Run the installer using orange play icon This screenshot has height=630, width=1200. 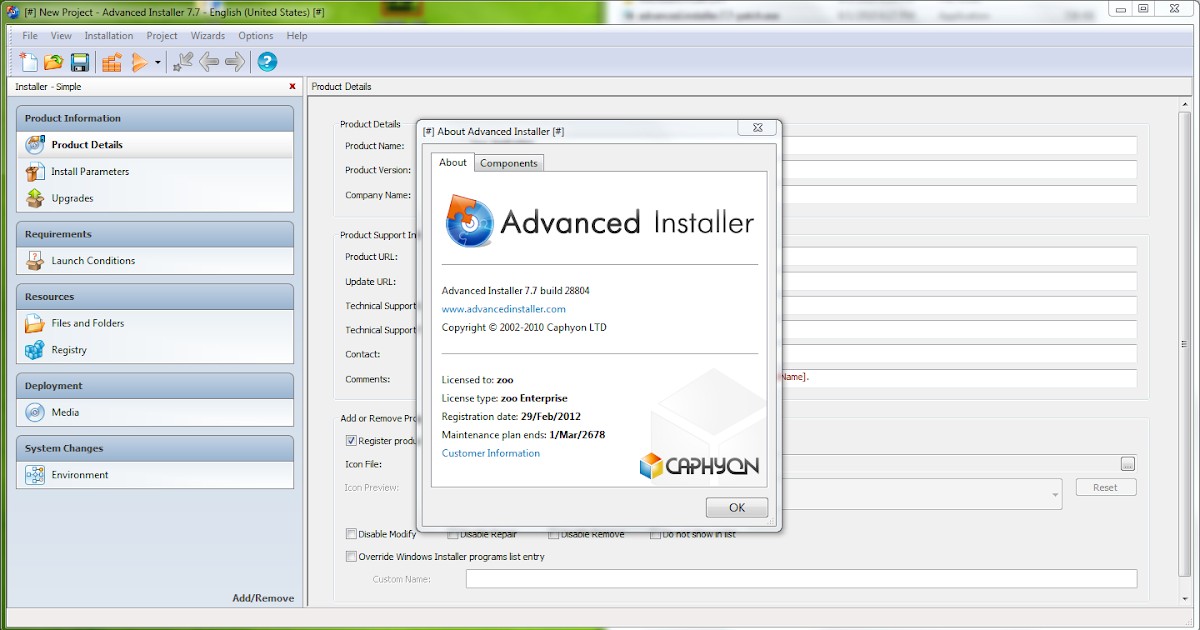[x=139, y=62]
